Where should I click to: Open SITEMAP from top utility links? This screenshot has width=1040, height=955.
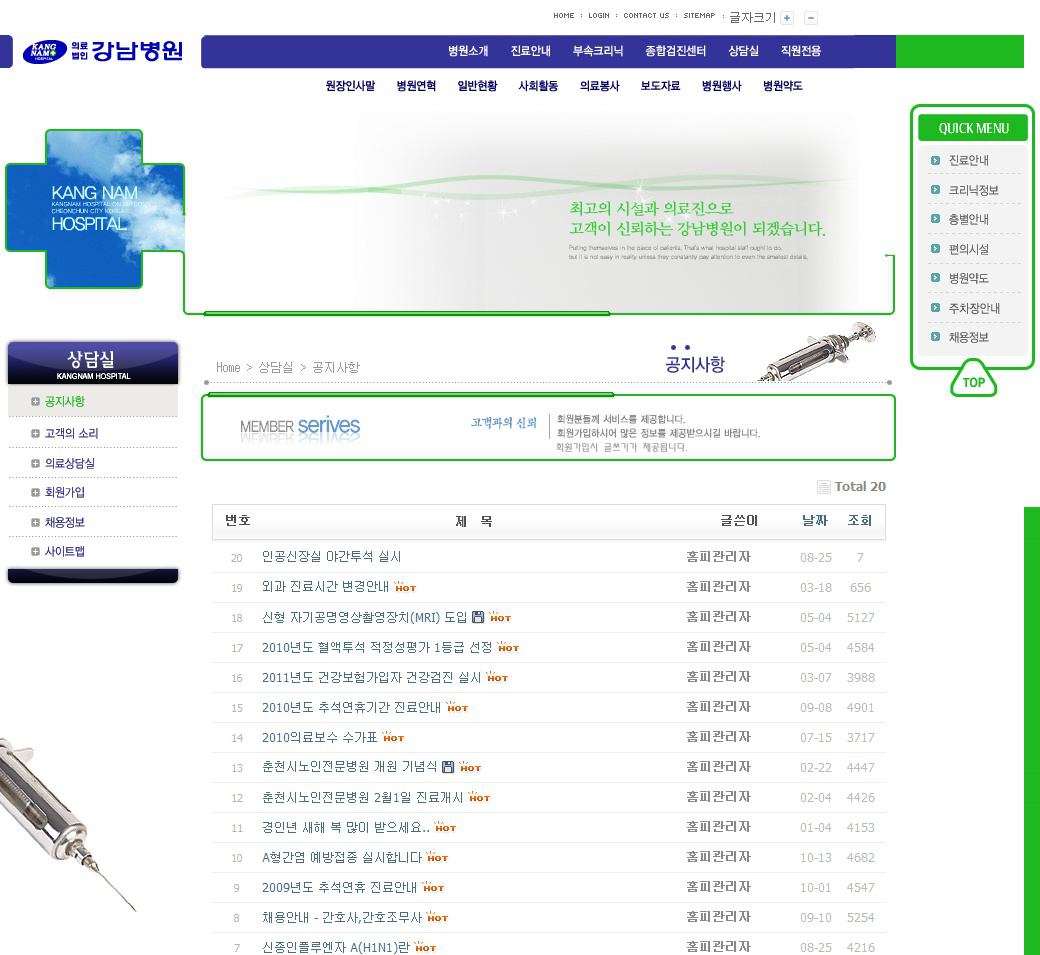pos(699,16)
